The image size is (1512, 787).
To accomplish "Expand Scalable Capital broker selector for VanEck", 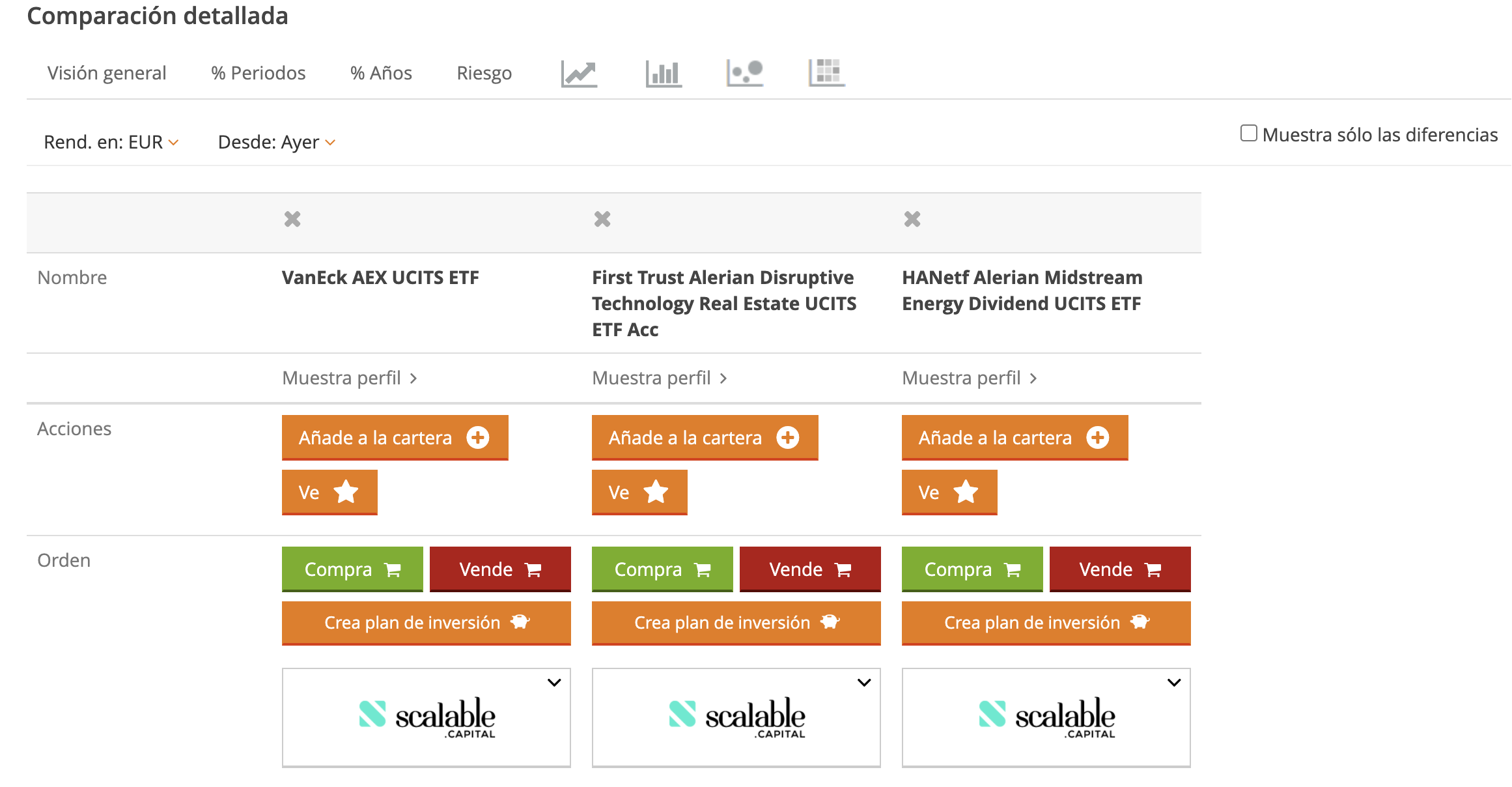I will point(554,683).
